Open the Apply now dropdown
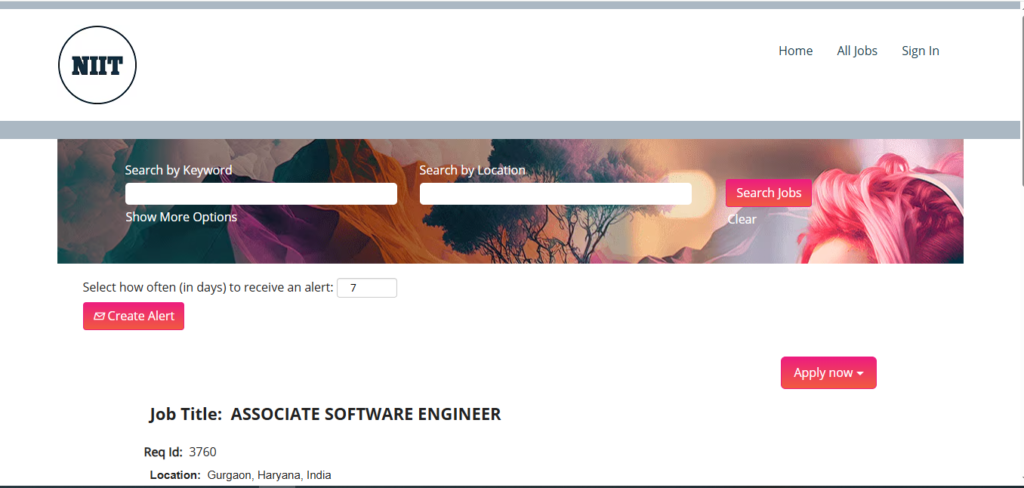 [x=829, y=373]
